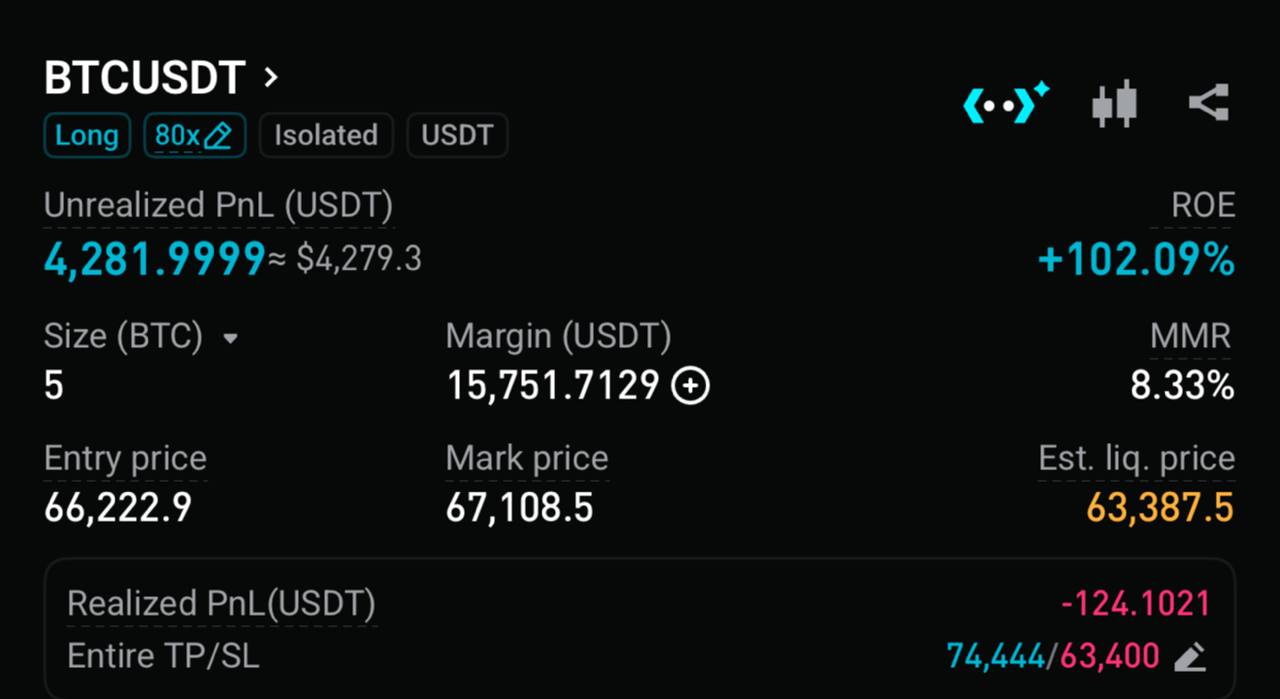The height and width of the screenshot is (699, 1280).
Task: Expand the Size (BTC) unit dropdown
Action: pos(231,338)
